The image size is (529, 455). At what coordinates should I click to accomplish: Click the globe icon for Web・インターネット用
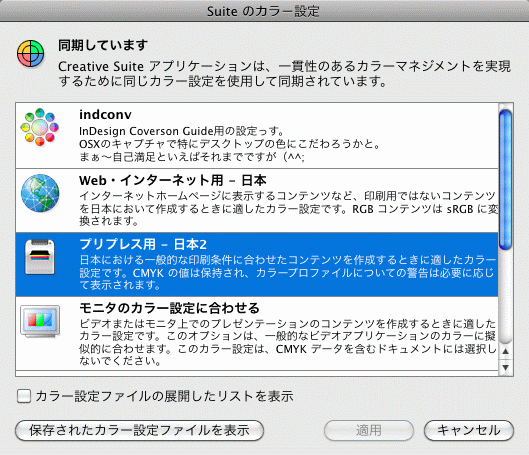pyautogui.click(x=40, y=193)
